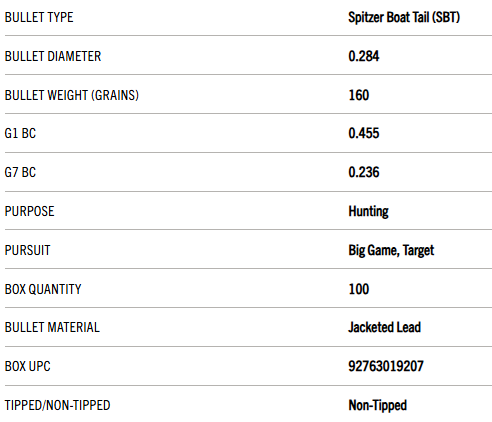Image resolution: width=492 pixels, height=422 pixels.
Task: Click the BULLET TYPE label
Action: pyautogui.click(x=39, y=17)
